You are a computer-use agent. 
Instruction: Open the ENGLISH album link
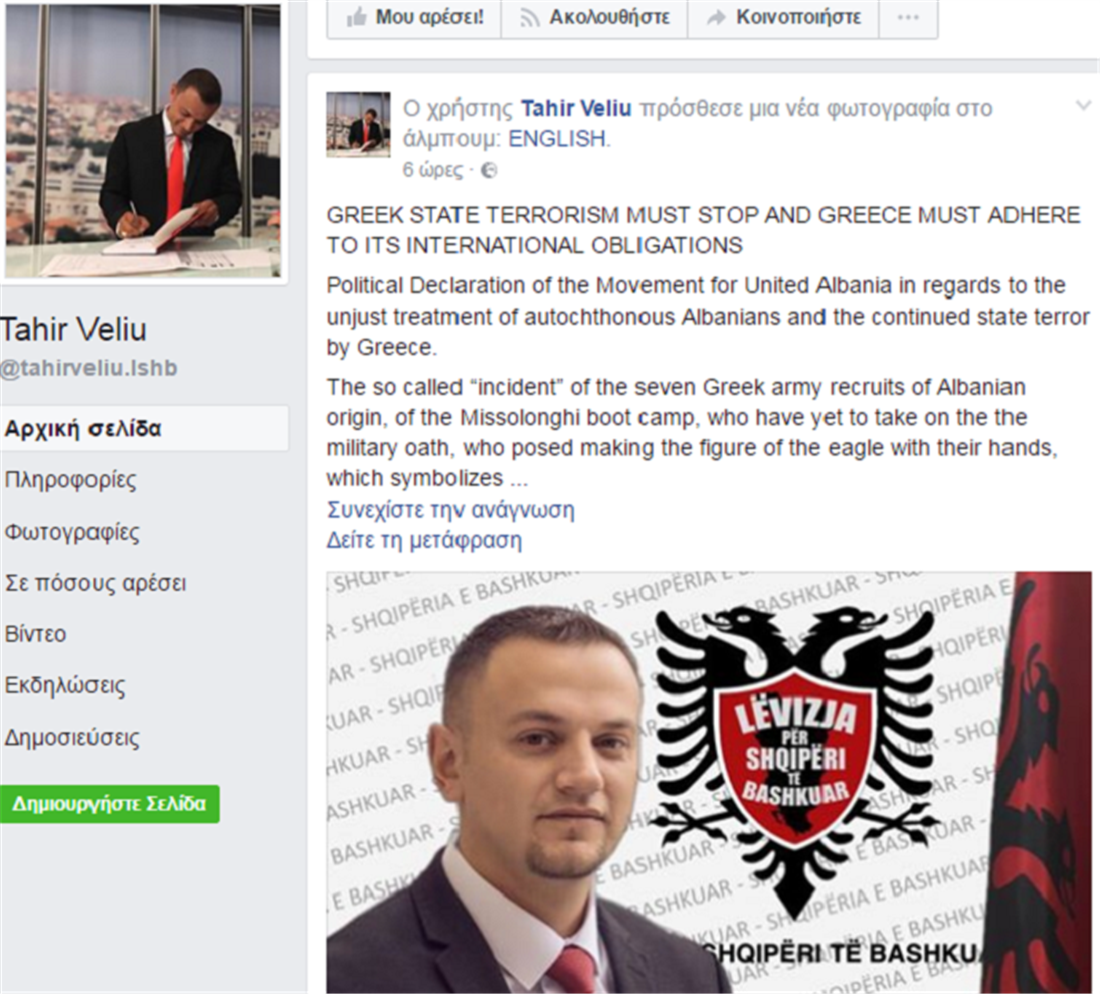[557, 139]
